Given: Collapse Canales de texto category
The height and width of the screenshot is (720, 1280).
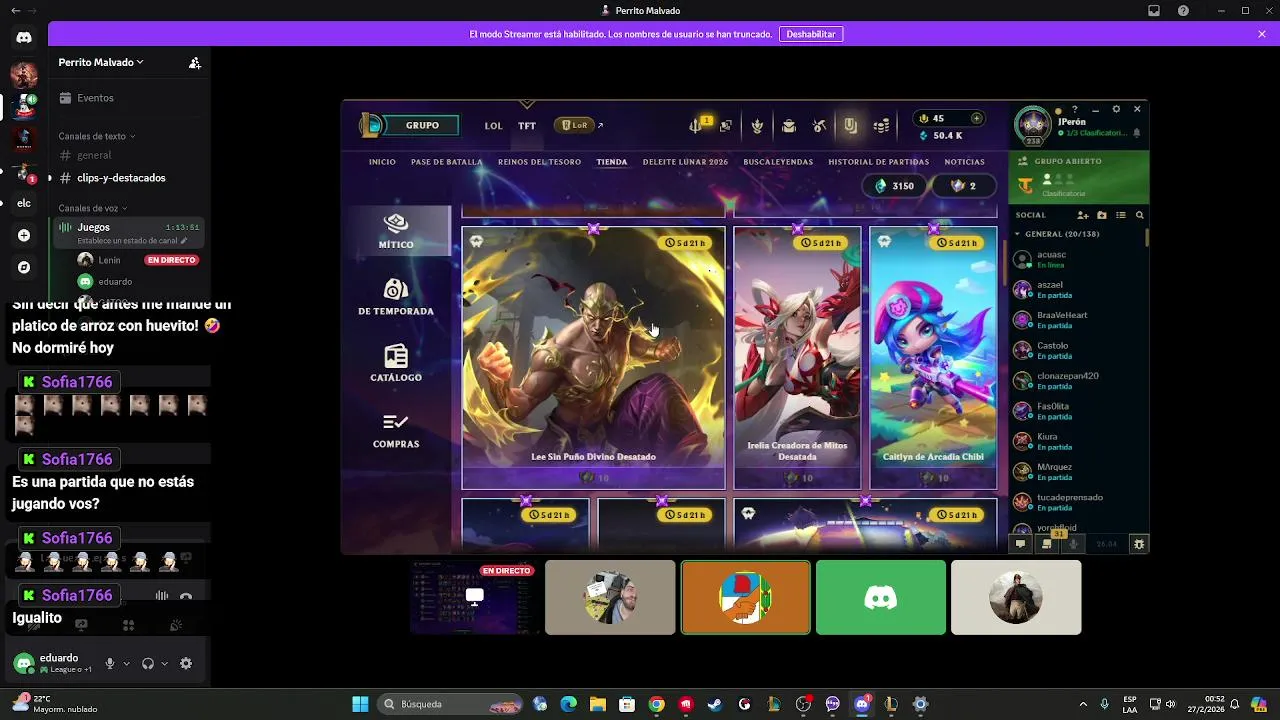Looking at the screenshot, I should pos(96,136).
